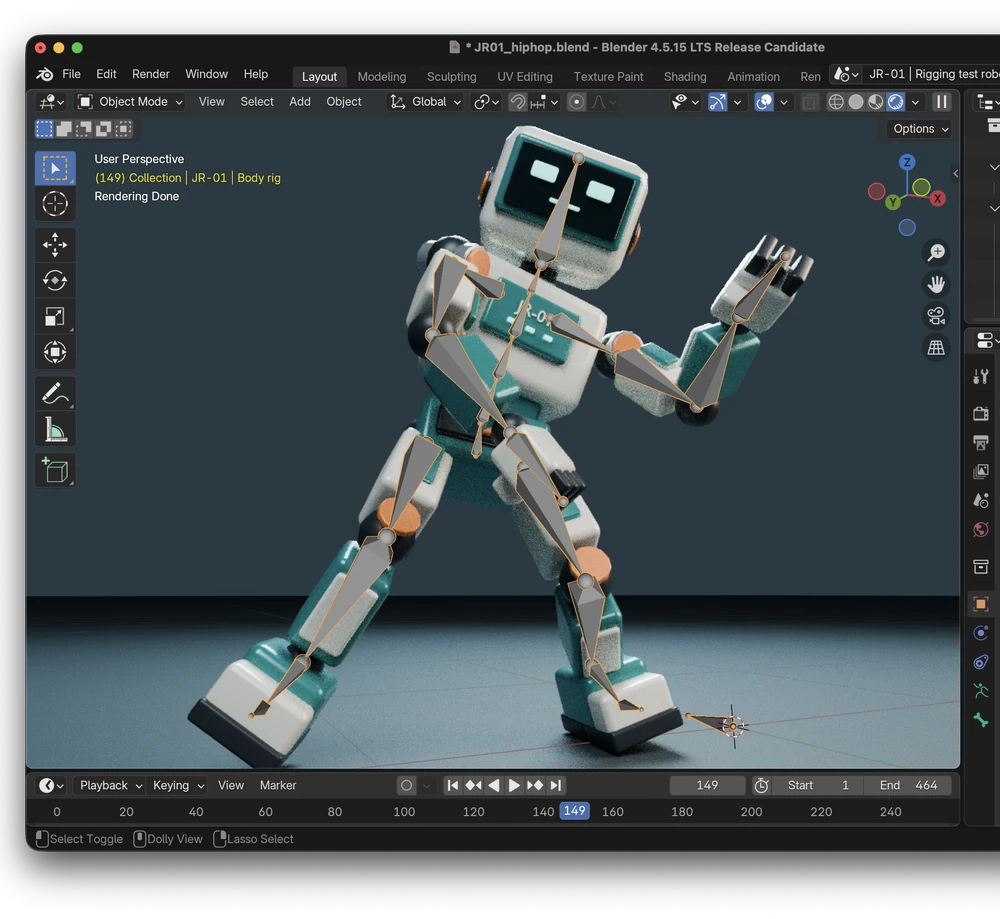
Task: Activate the Scale tool
Action: coord(55,316)
